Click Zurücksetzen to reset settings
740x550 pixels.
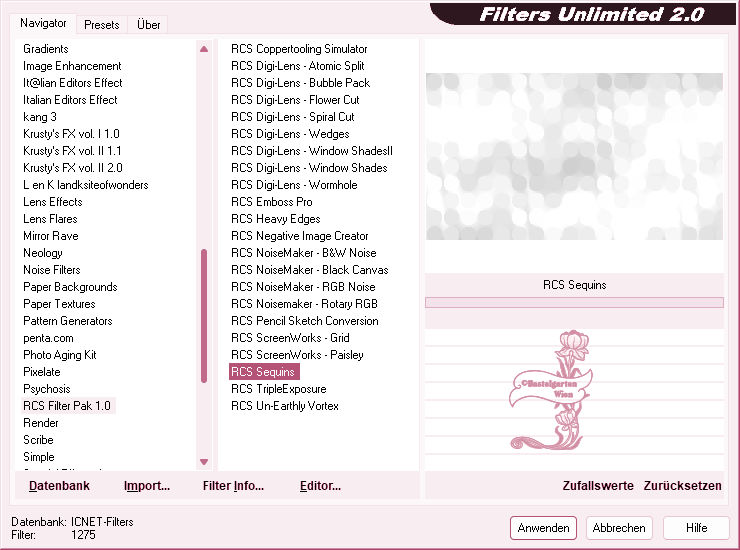tap(682, 486)
